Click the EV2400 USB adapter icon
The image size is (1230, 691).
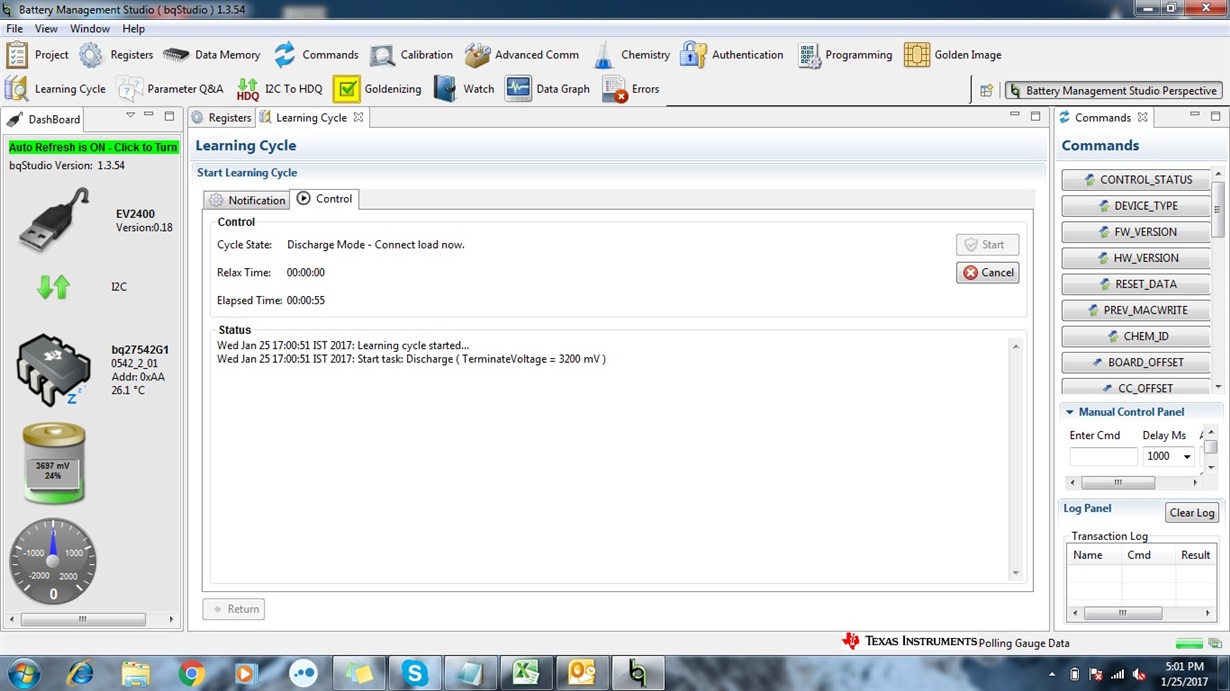point(56,220)
